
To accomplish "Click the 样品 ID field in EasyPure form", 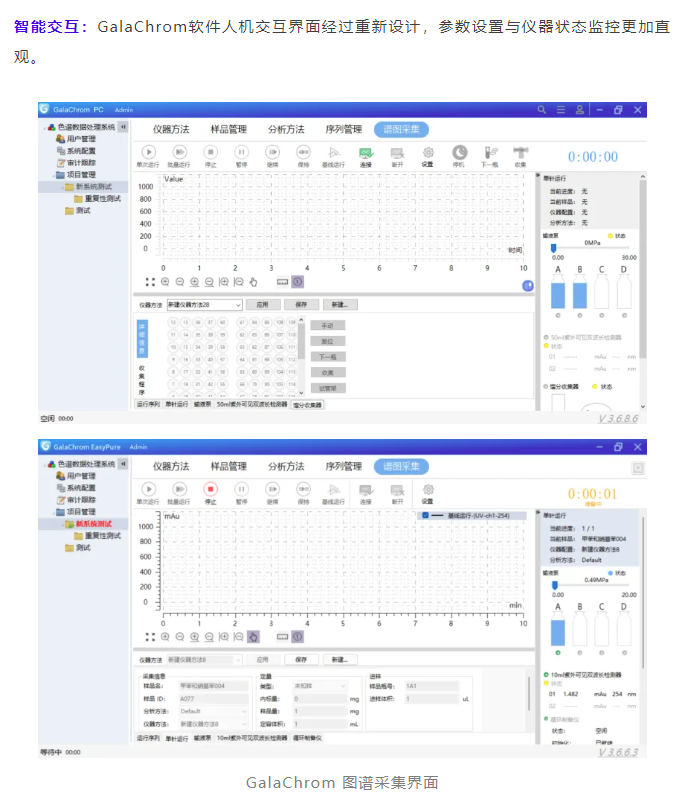I will (x=214, y=699).
